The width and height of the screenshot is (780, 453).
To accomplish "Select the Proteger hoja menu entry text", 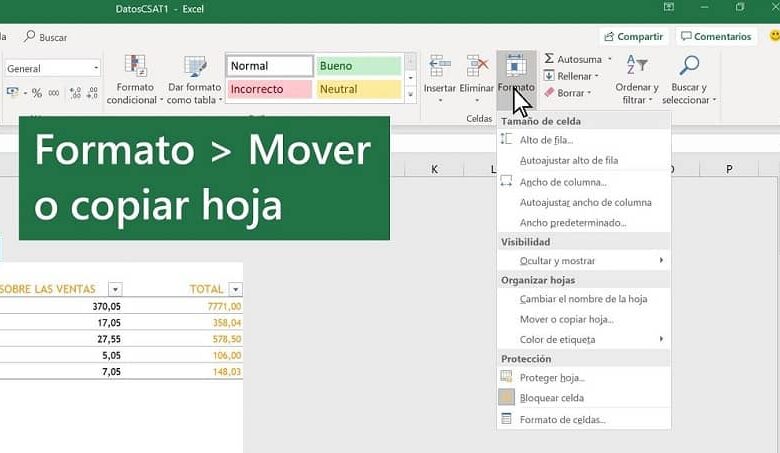I will [552, 377].
